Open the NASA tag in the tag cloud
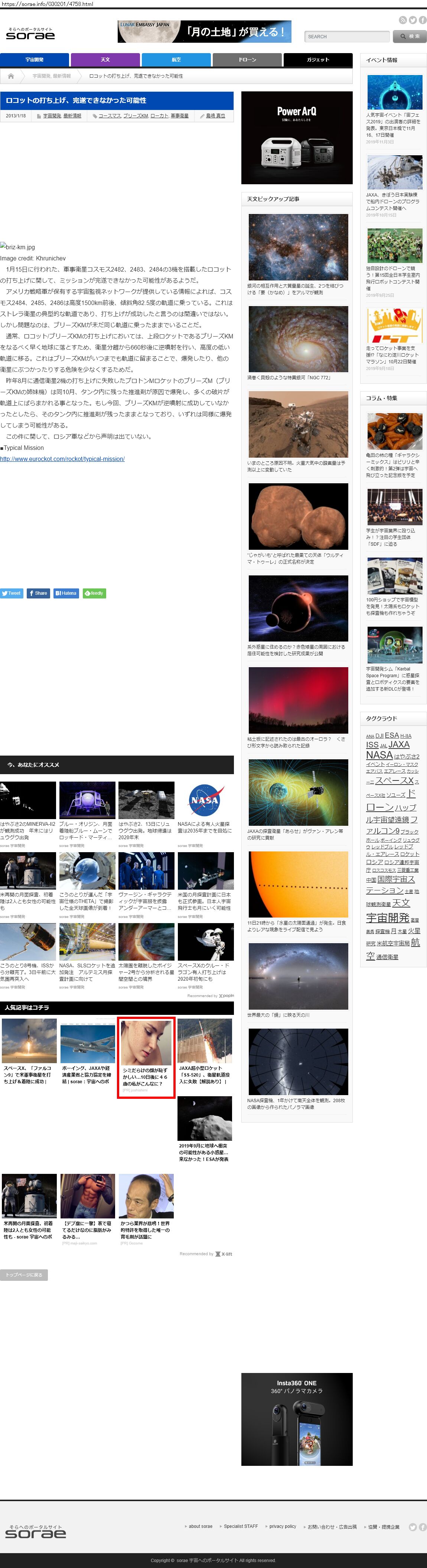The image size is (427, 1568). 379,755
